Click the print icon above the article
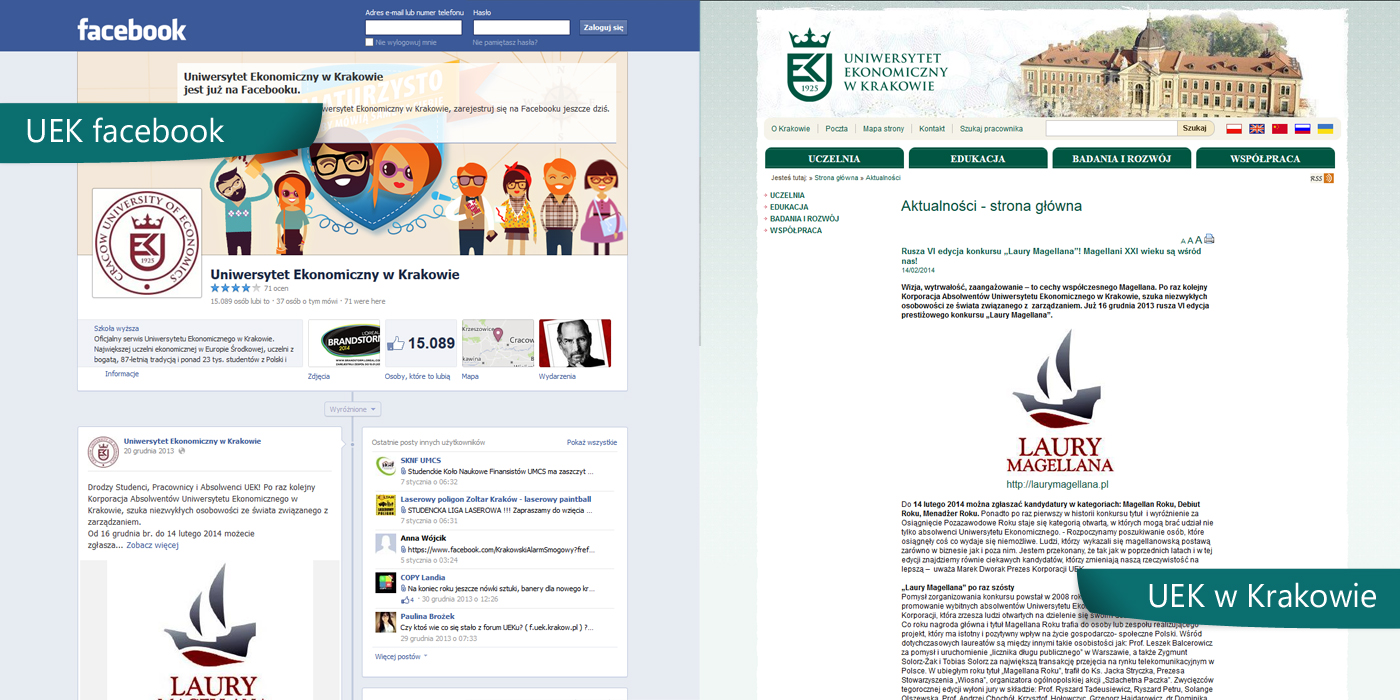 point(1209,239)
